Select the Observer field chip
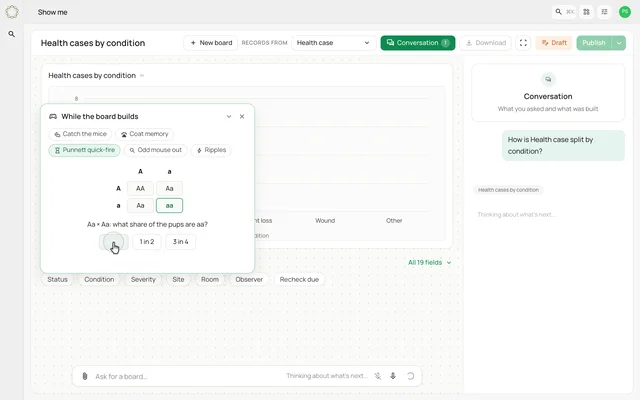This screenshot has width=640, height=400. tap(249, 280)
